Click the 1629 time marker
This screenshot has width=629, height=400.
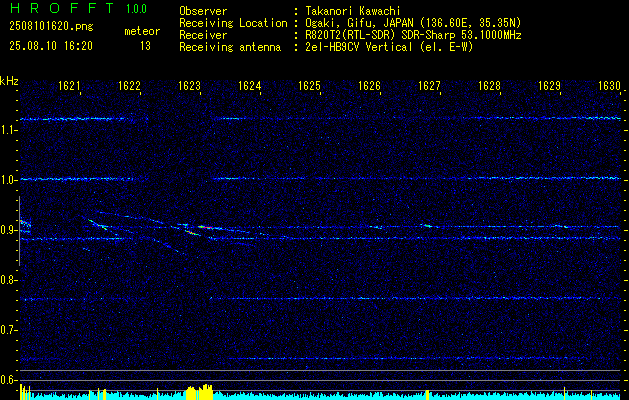pos(550,85)
